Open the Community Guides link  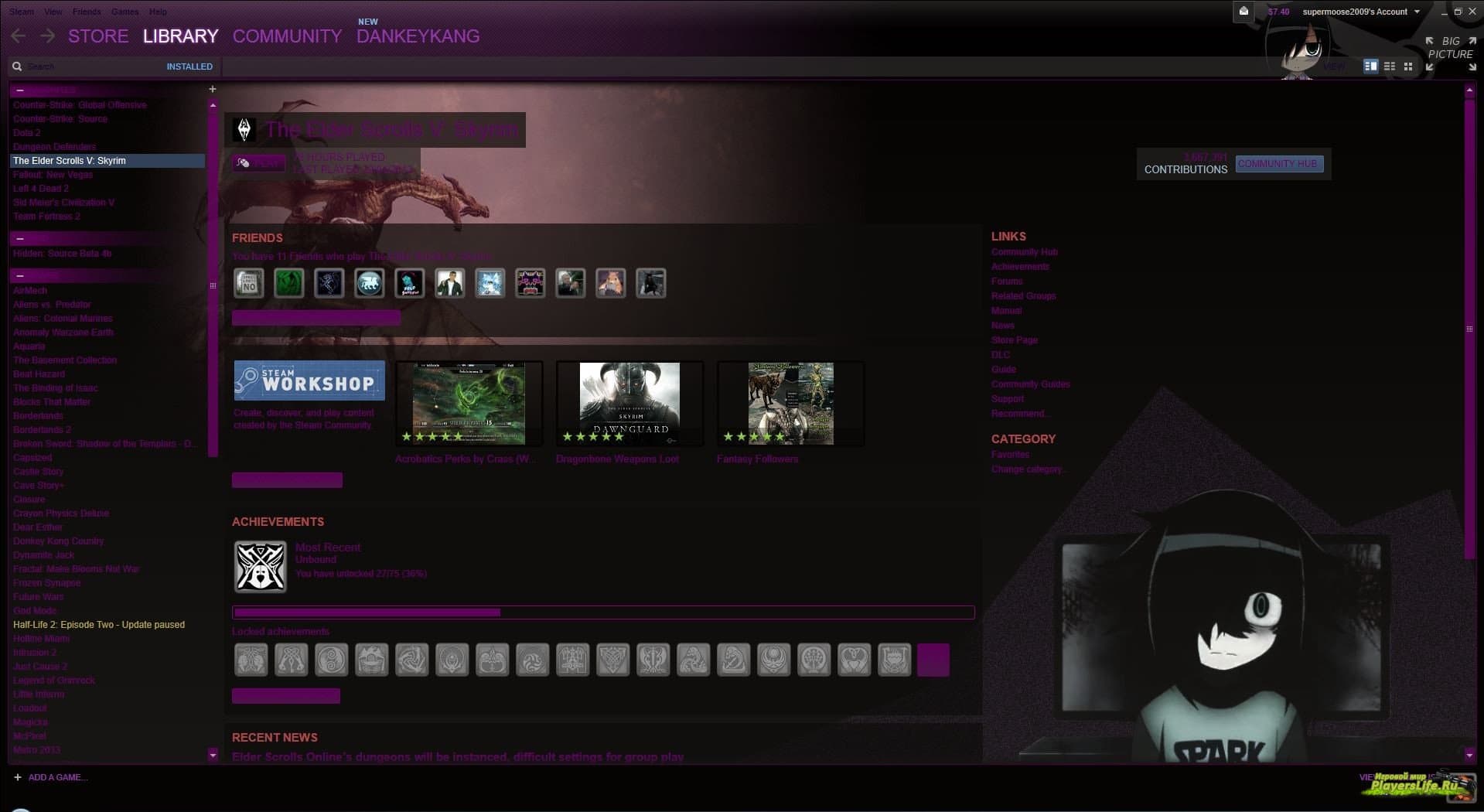coord(1031,384)
